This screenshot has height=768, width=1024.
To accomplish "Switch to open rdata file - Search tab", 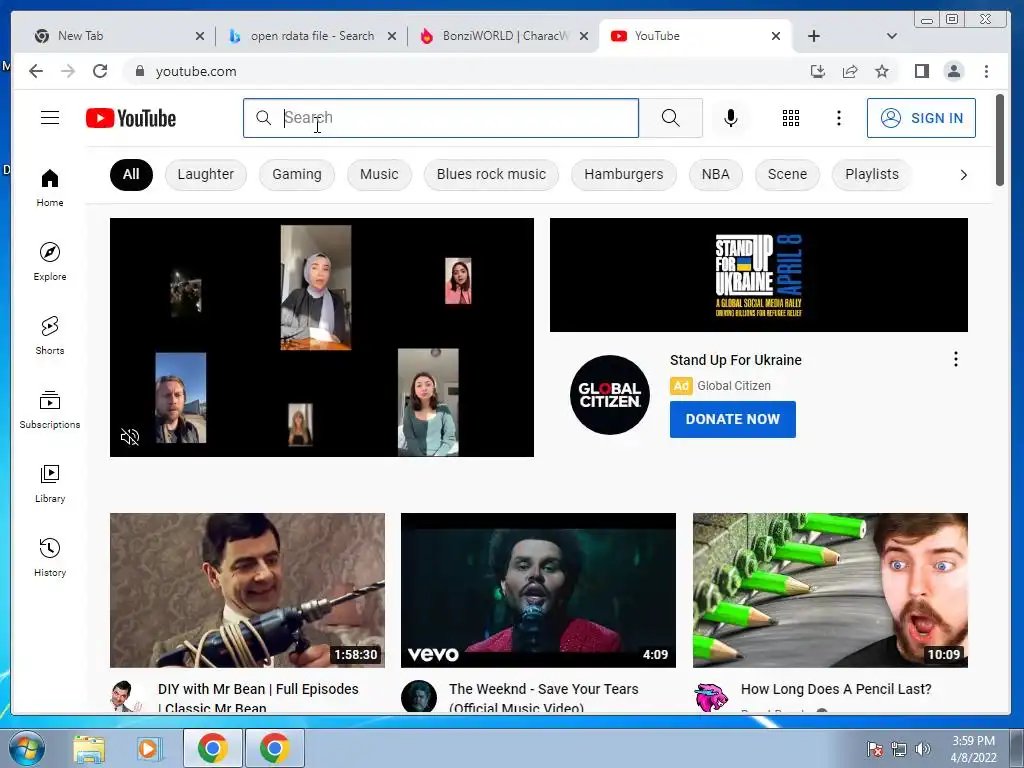I will (311, 36).
